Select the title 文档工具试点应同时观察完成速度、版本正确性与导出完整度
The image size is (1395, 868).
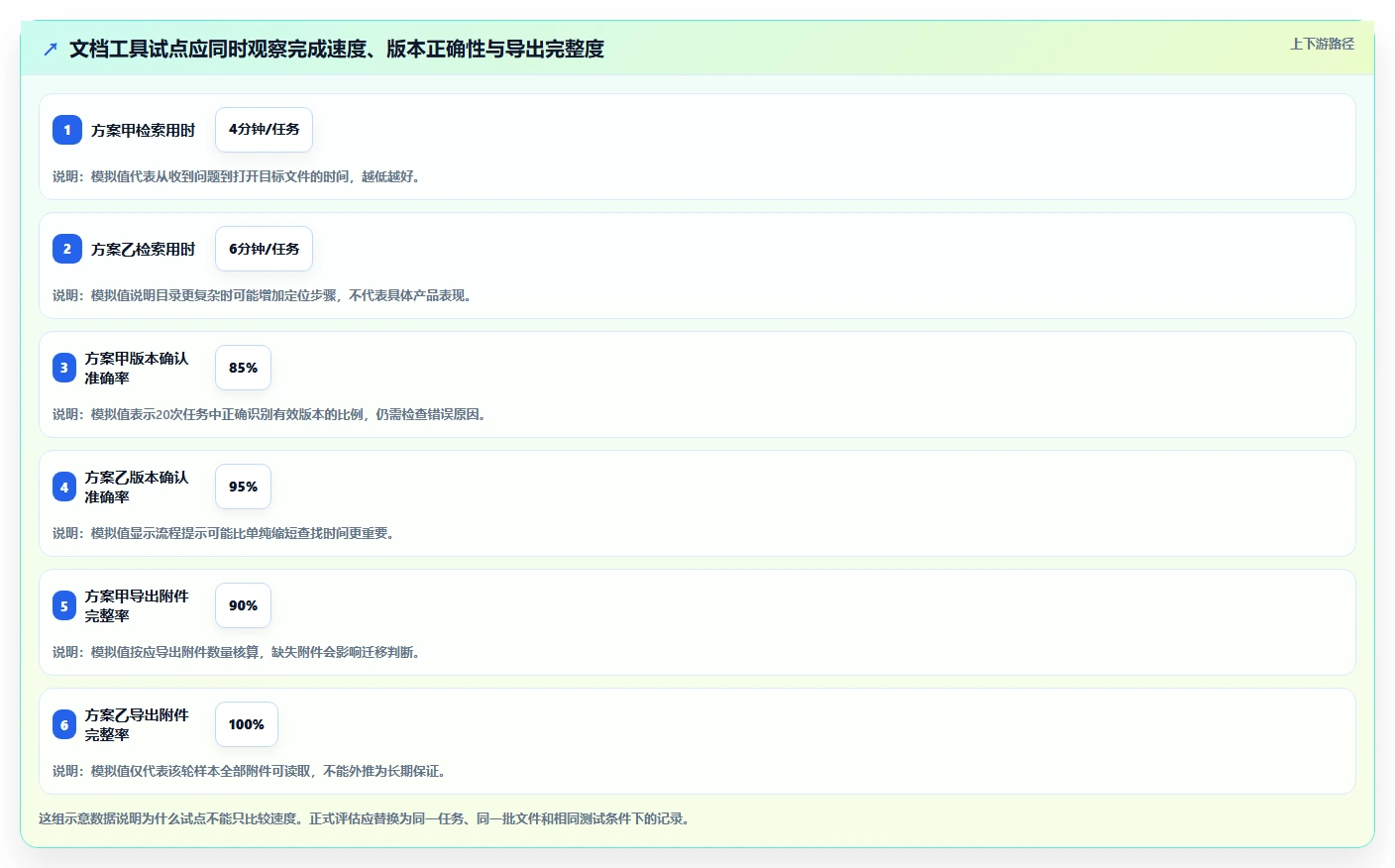click(337, 49)
